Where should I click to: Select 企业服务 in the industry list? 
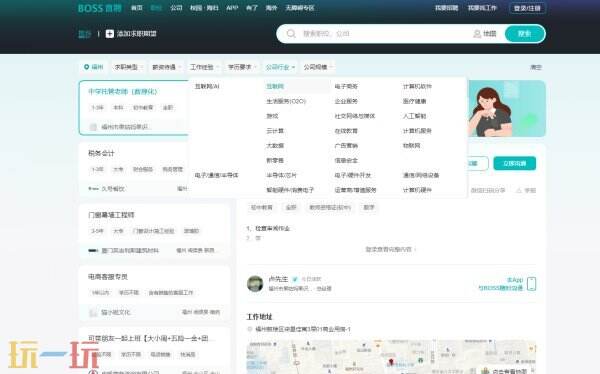click(346, 101)
